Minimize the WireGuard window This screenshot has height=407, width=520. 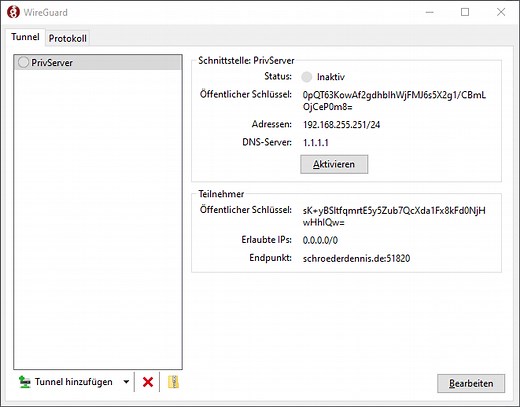(x=430, y=12)
